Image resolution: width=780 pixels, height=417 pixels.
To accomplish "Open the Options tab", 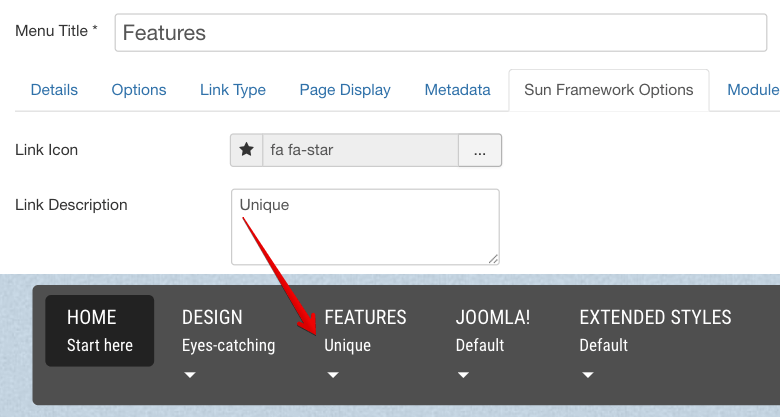I will (139, 90).
